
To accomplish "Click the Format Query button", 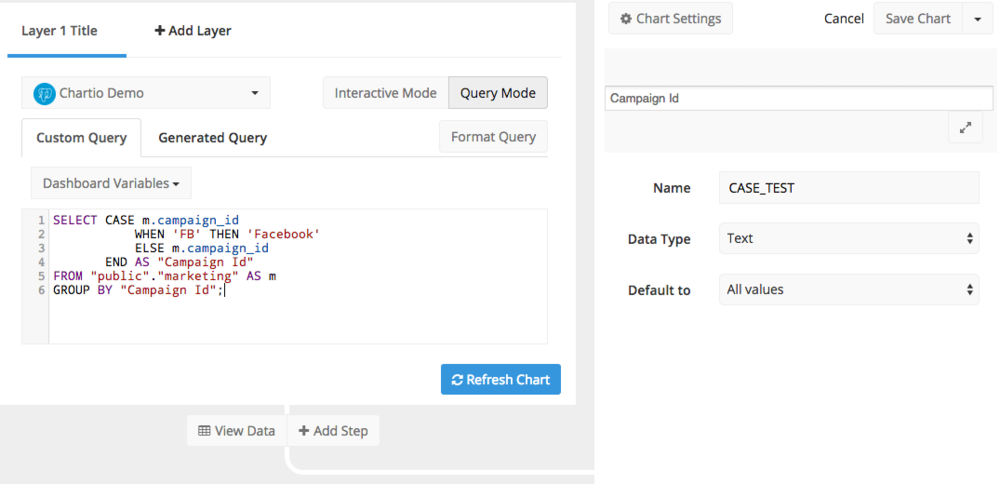I will point(494,136).
